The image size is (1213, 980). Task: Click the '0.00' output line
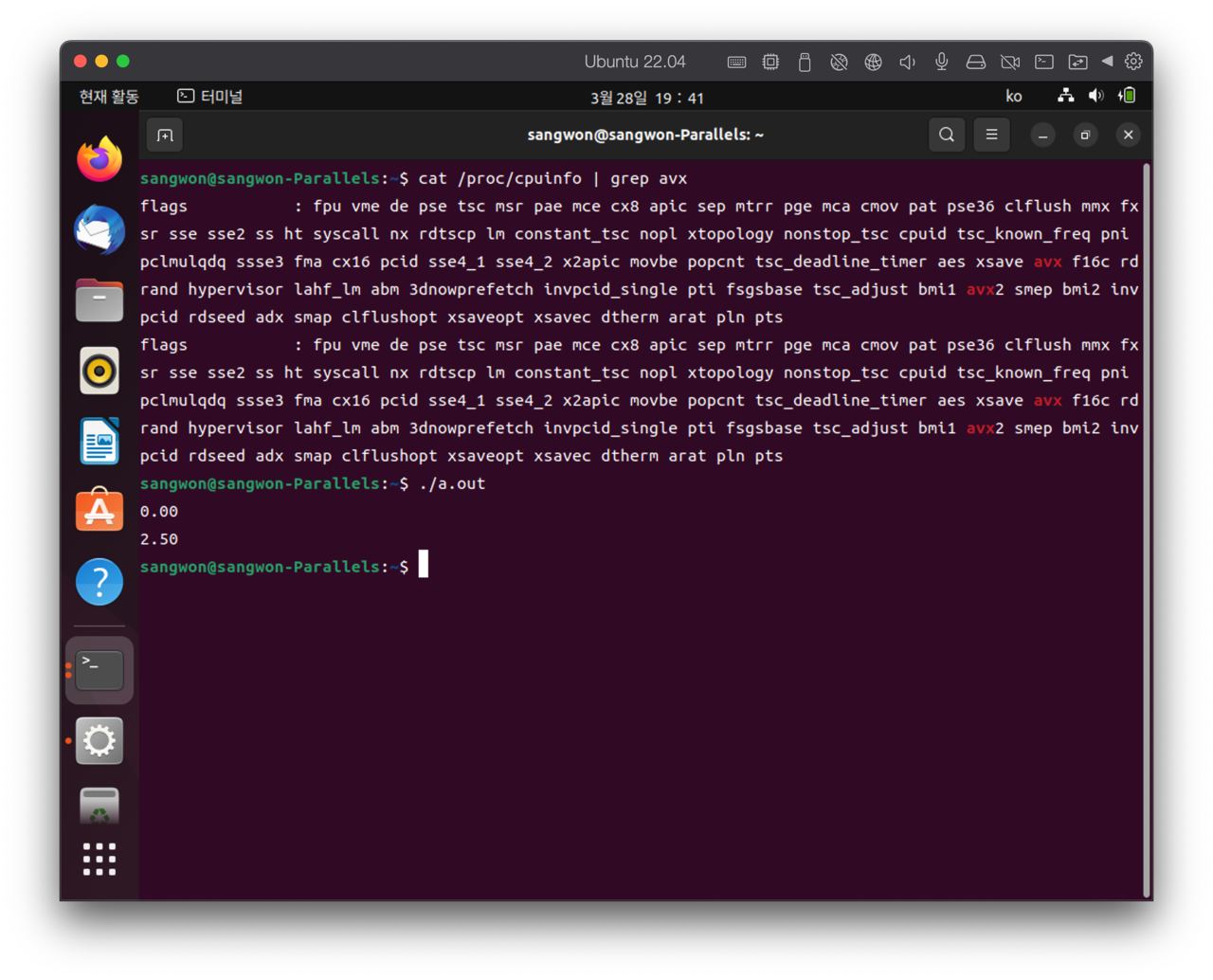pos(159,512)
